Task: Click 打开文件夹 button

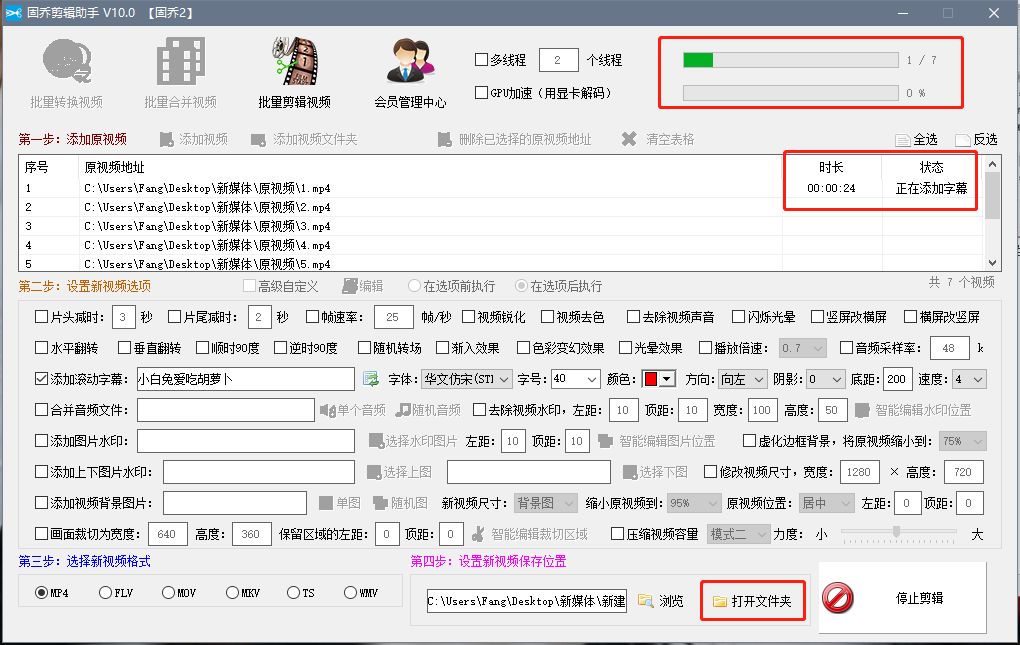Action: pyautogui.click(x=753, y=601)
